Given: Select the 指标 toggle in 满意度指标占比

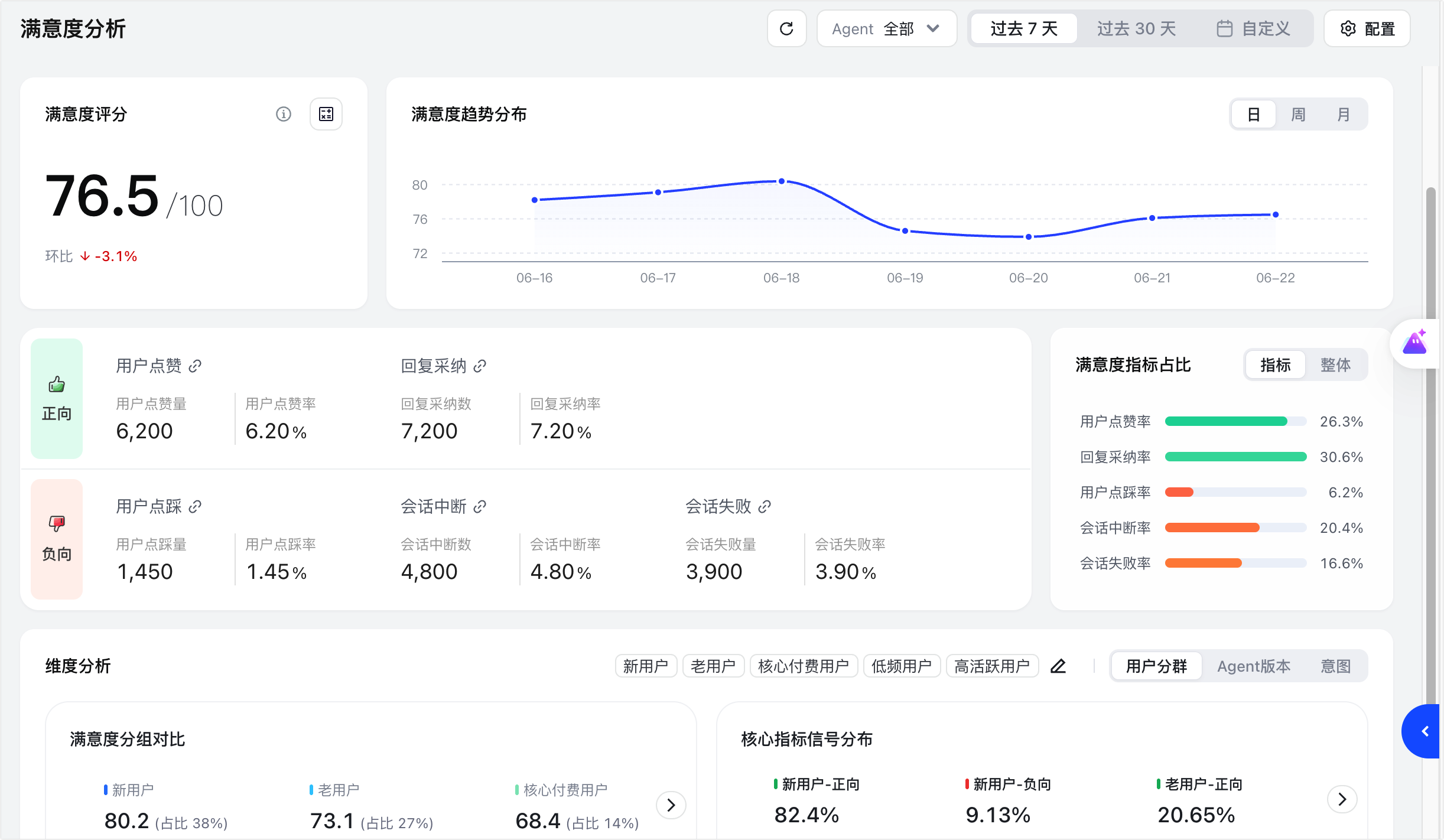Looking at the screenshot, I should tap(1275, 365).
